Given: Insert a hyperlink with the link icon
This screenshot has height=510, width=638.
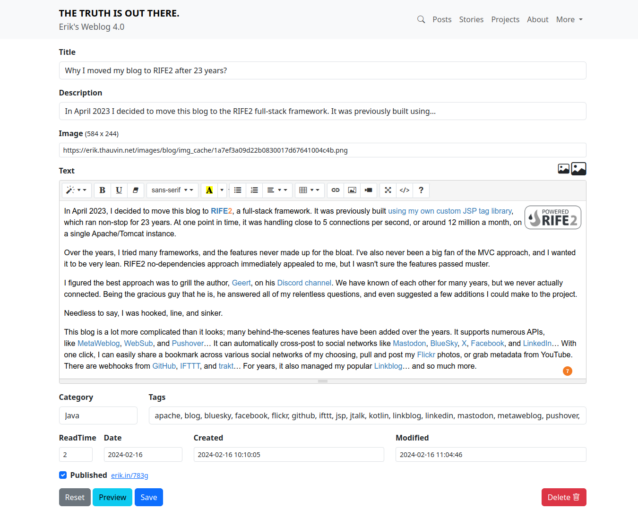Looking at the screenshot, I should point(335,190).
